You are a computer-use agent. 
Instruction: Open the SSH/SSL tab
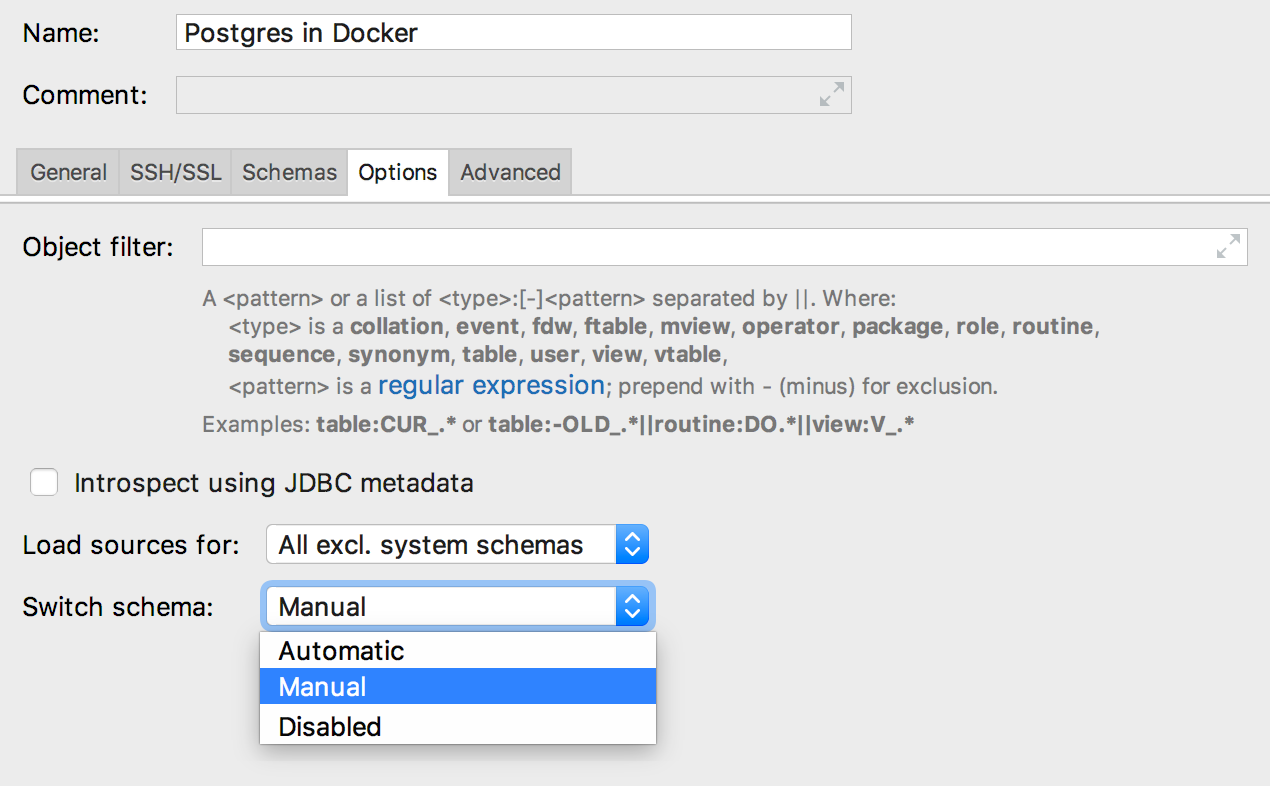pos(175,172)
